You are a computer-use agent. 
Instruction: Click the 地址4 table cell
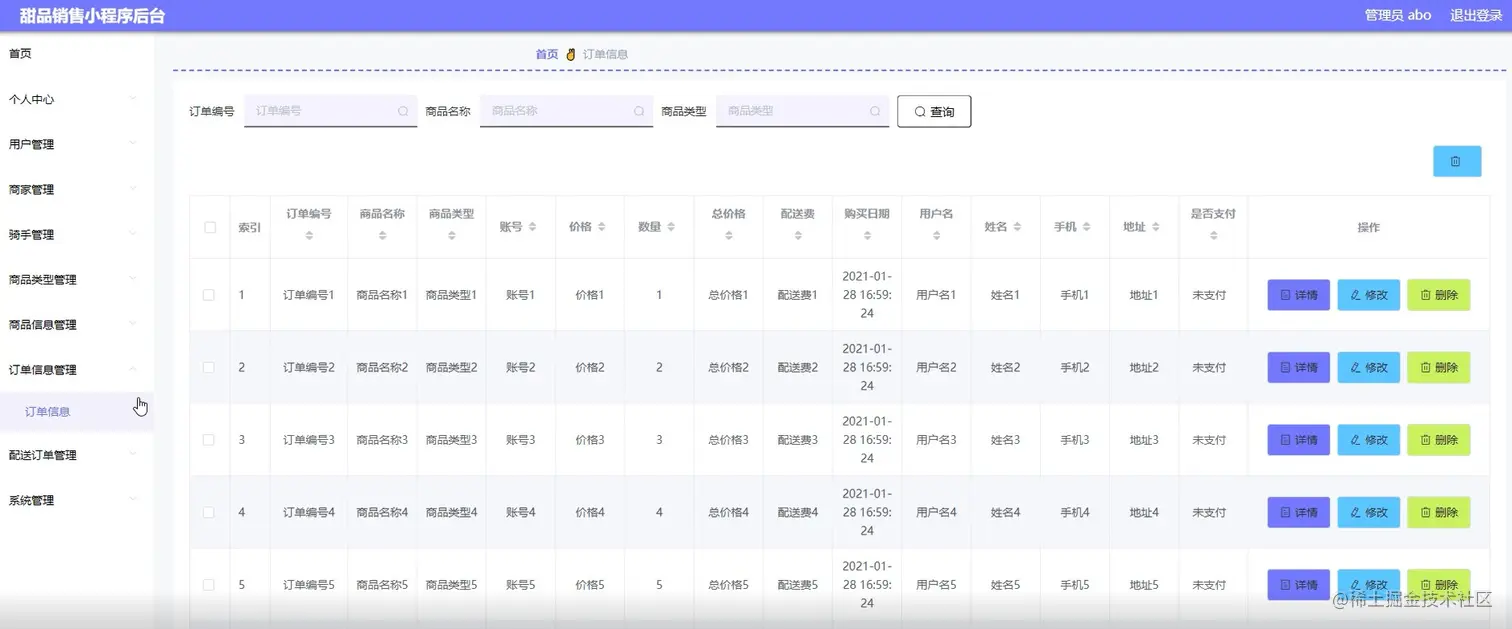[x=1144, y=512]
